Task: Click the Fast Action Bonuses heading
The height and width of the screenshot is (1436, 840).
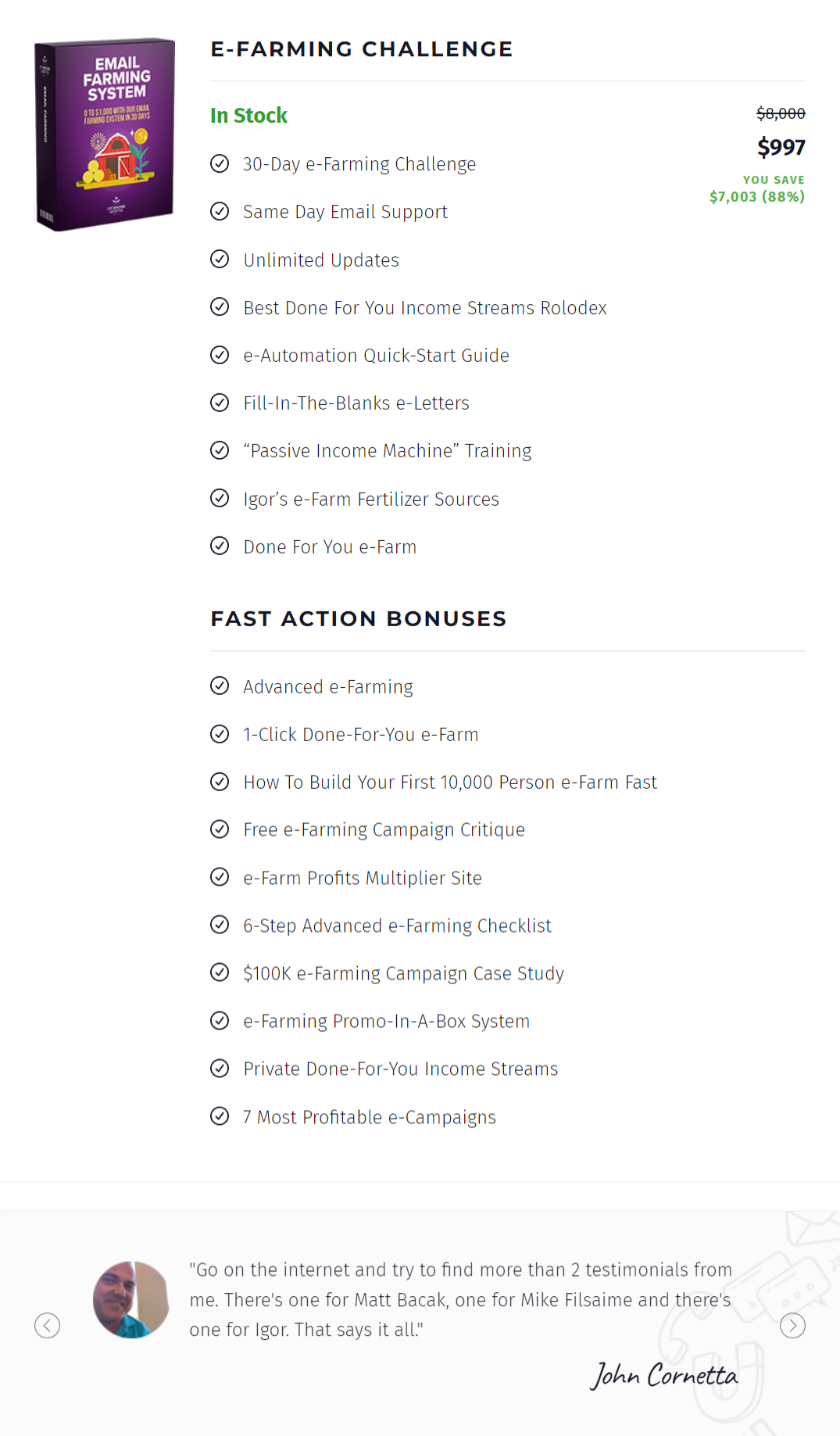Action: 359,619
